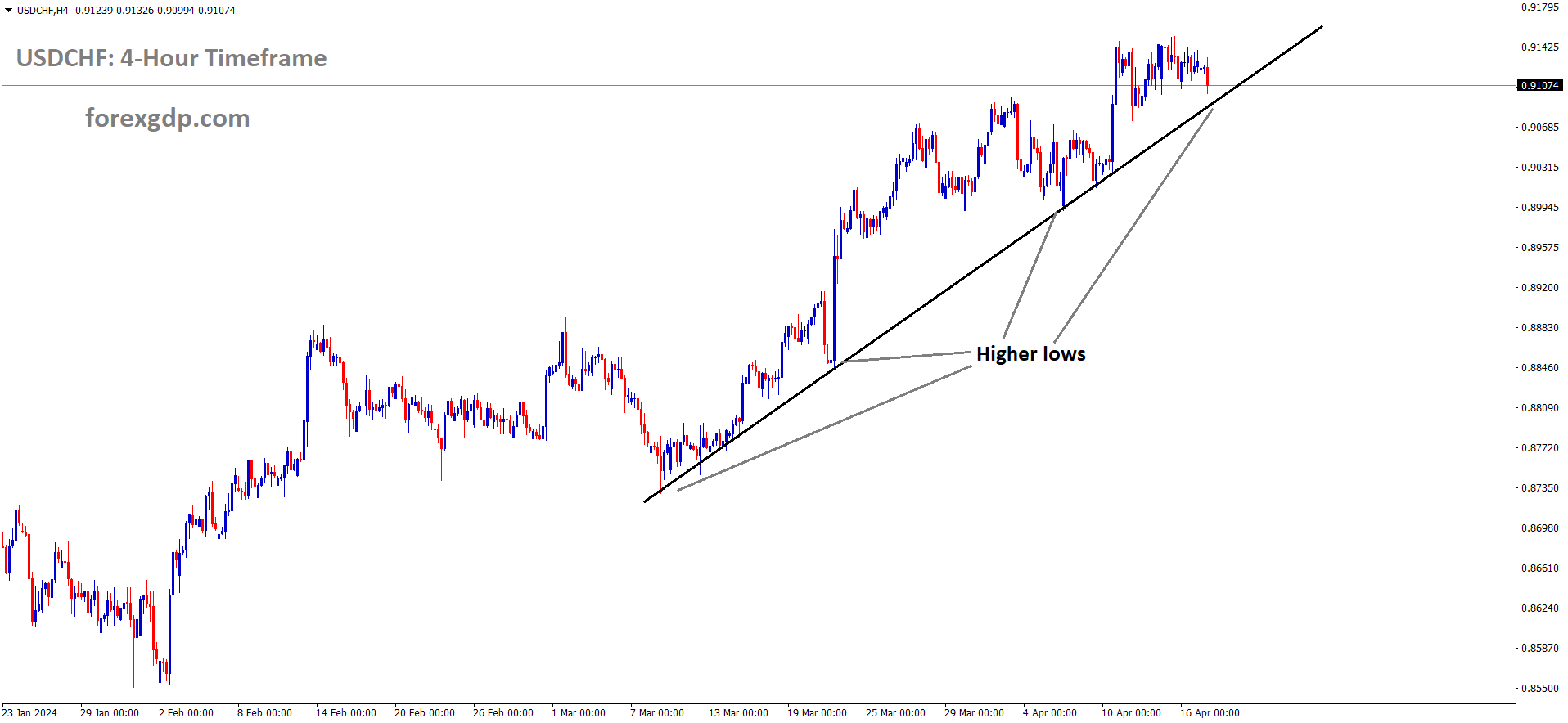The width and height of the screenshot is (1568, 723).
Task: Click the '2 Feb 00:00' time label
Action: click(x=186, y=713)
